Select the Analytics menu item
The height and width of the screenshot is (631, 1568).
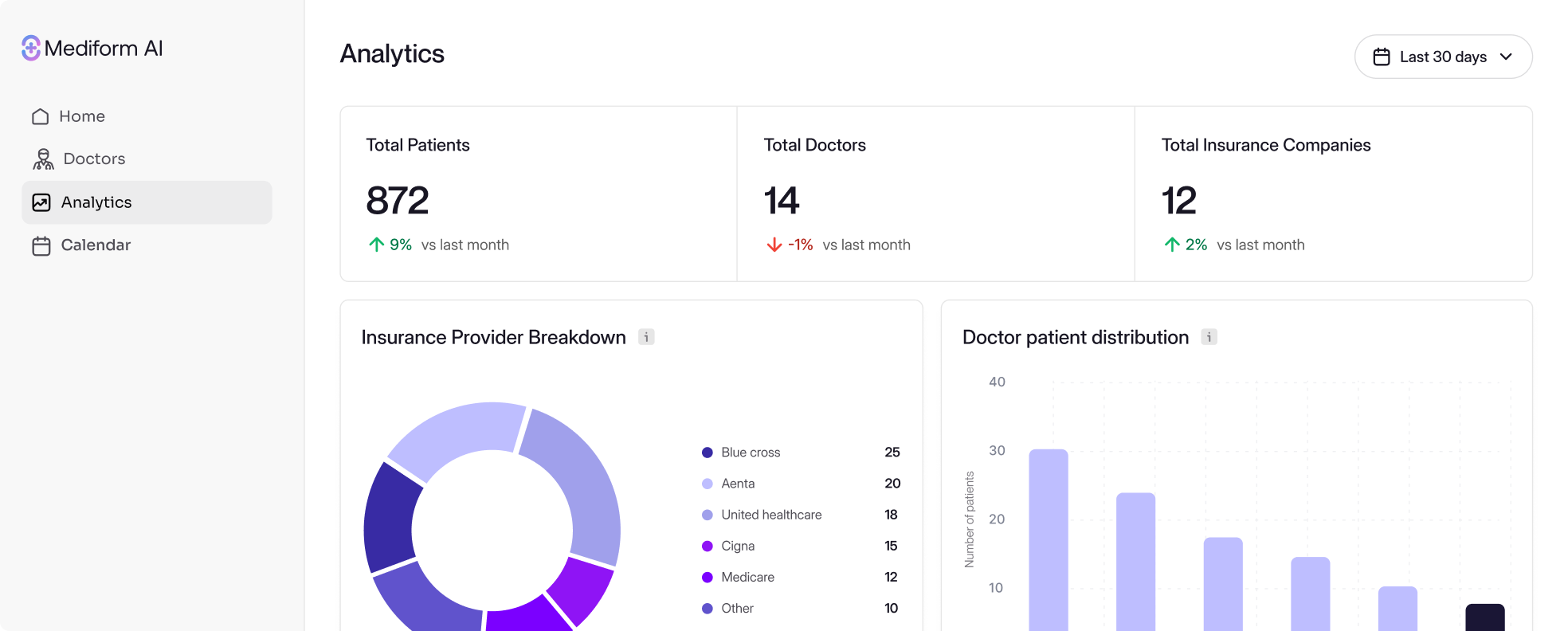pos(147,202)
